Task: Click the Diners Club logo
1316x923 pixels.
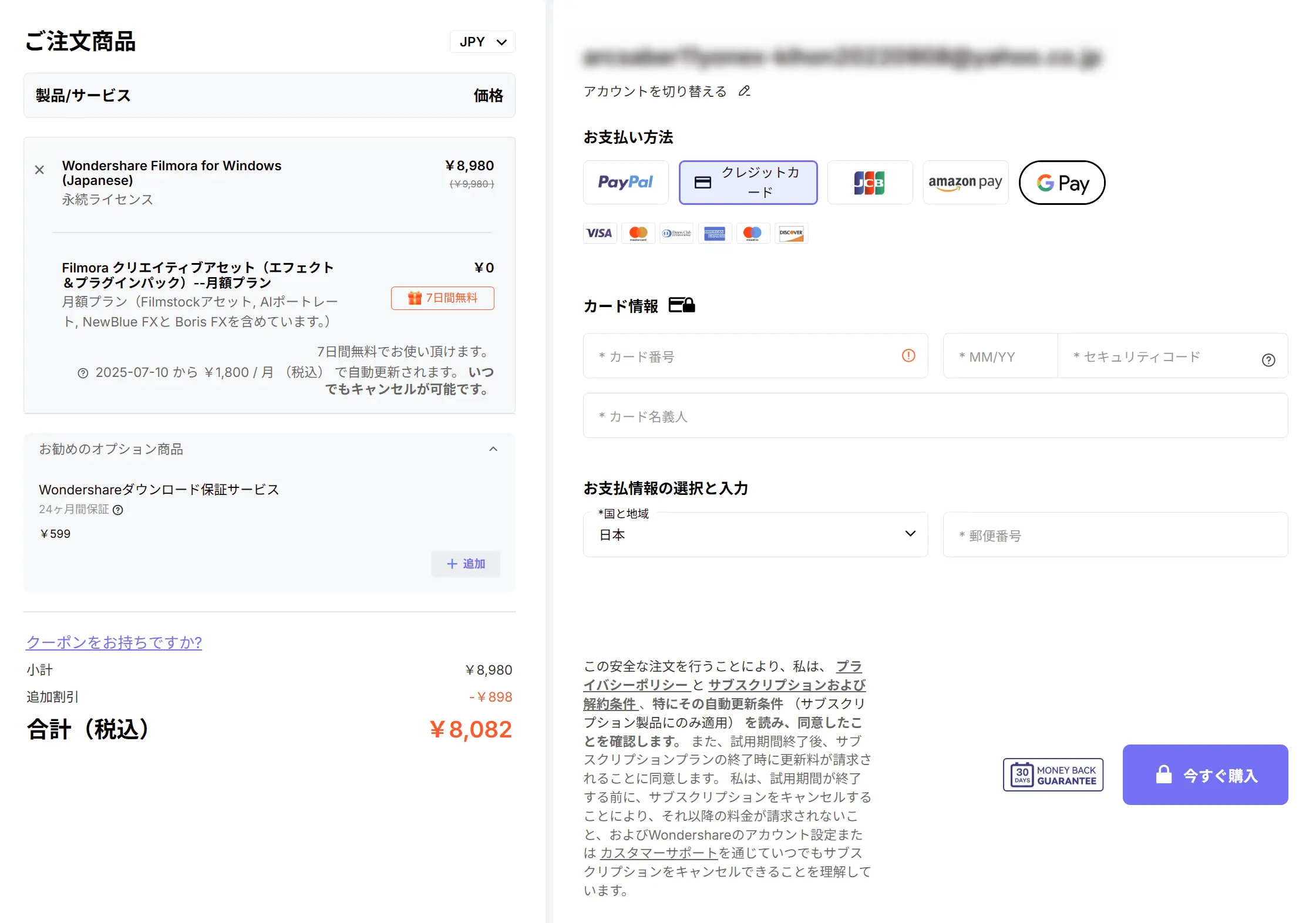Action: click(676, 233)
